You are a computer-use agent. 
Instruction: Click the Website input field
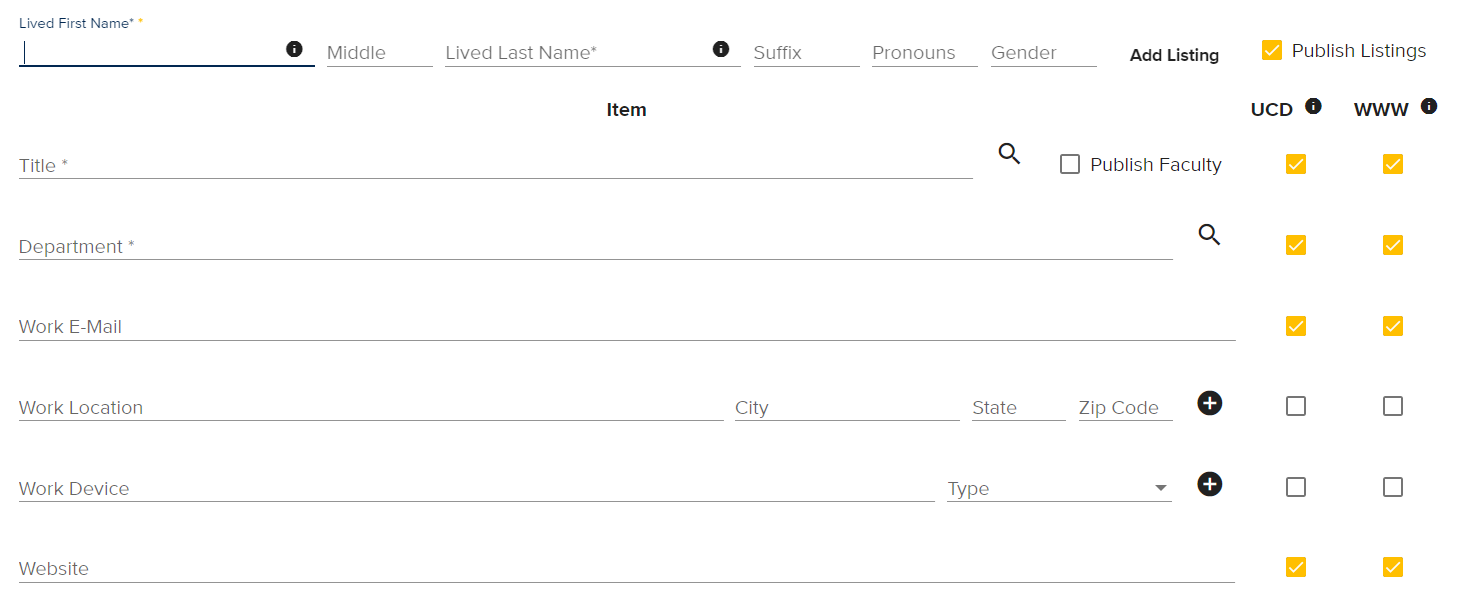[626, 569]
